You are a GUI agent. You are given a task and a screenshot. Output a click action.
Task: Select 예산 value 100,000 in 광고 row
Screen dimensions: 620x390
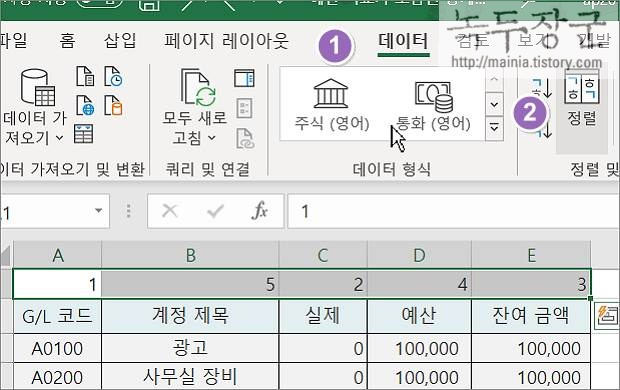(419, 348)
